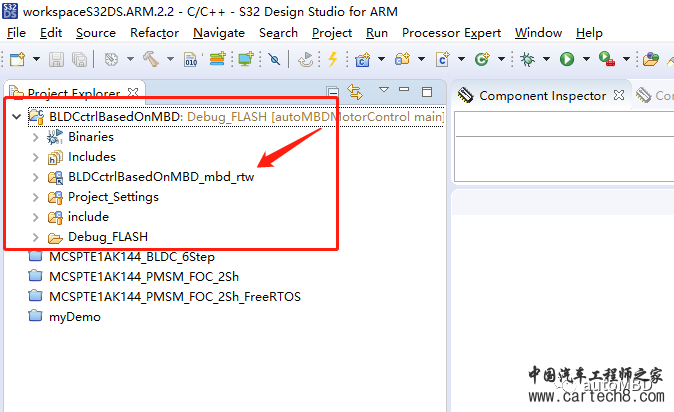Open dropdown next to new C file icon

click(461, 59)
